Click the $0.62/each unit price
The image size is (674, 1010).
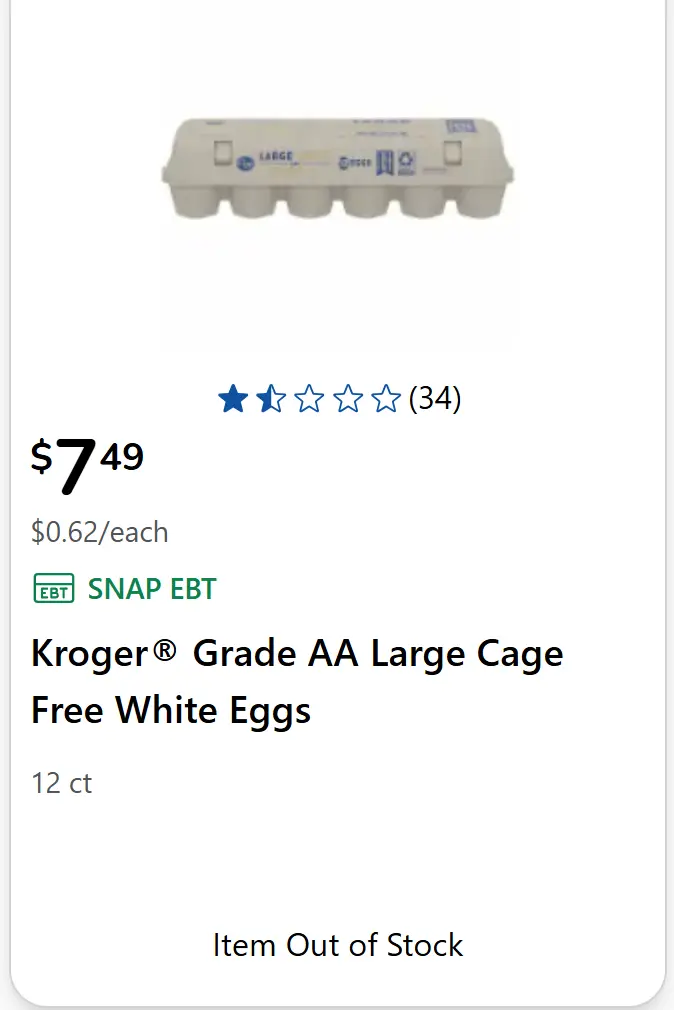(100, 532)
